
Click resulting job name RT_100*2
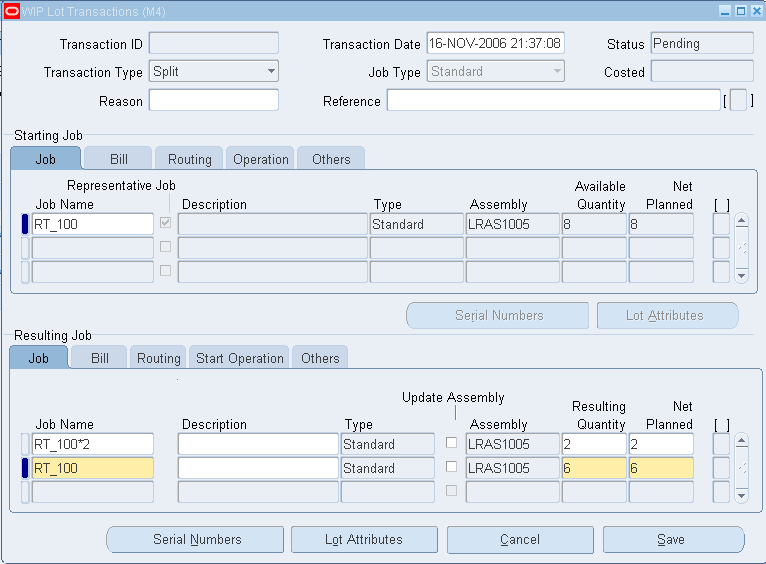(x=93, y=444)
